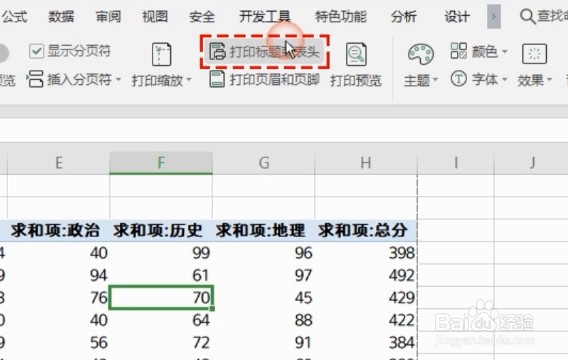This screenshot has height=360, width=568.
Task: Select the cell containing 97
Action: [x=264, y=275]
